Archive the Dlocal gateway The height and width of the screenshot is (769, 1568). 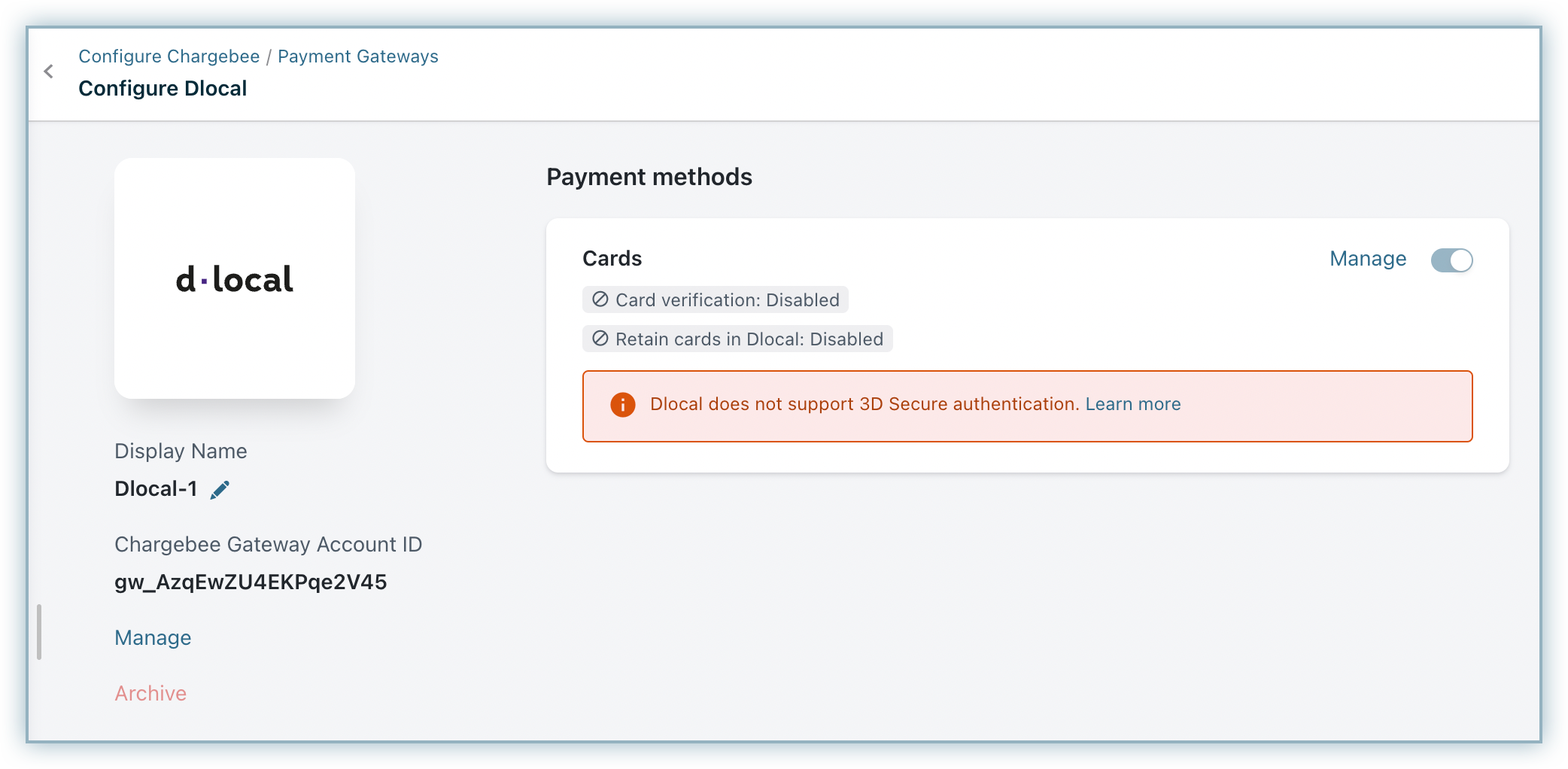click(x=150, y=694)
